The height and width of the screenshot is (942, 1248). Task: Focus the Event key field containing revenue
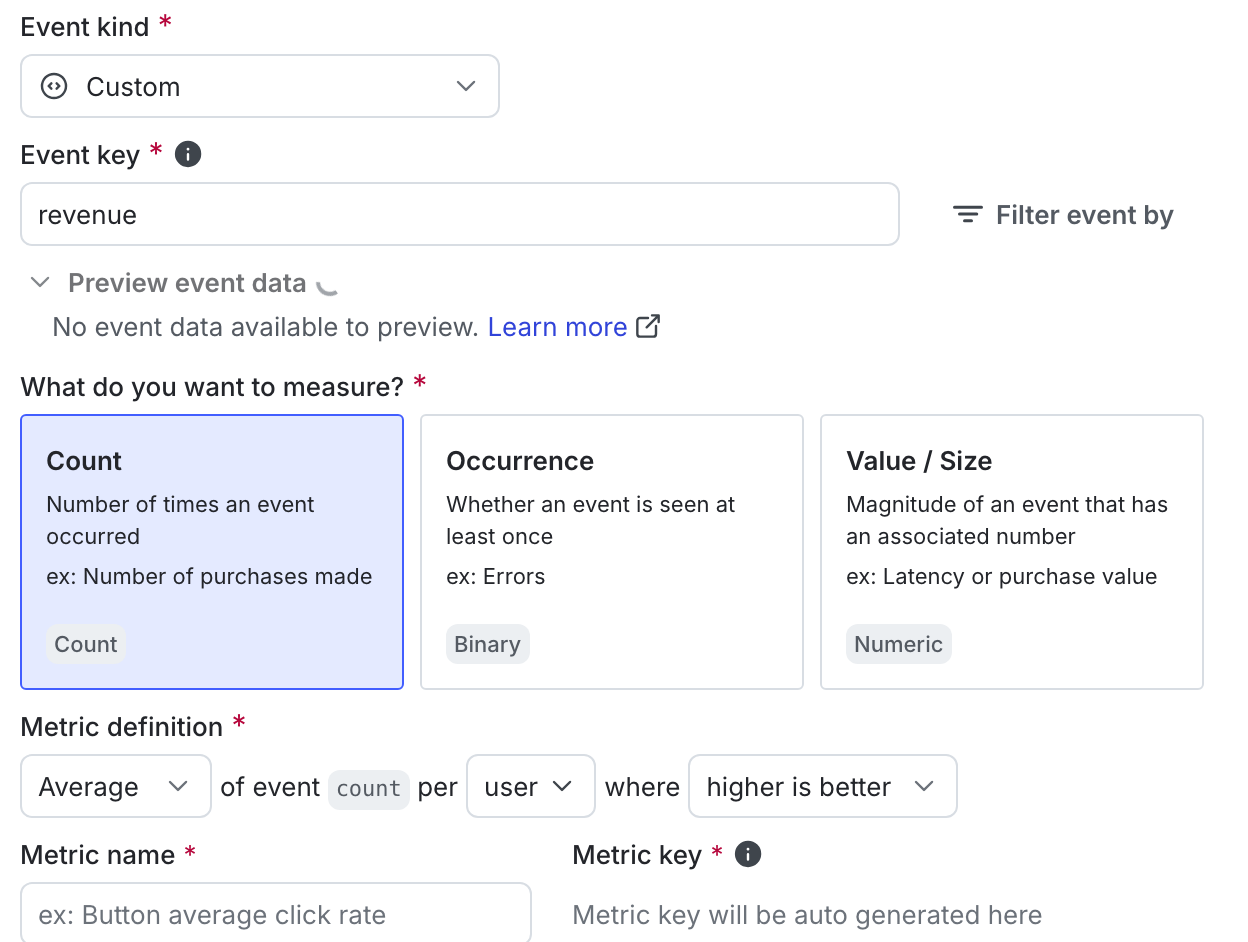pos(459,214)
